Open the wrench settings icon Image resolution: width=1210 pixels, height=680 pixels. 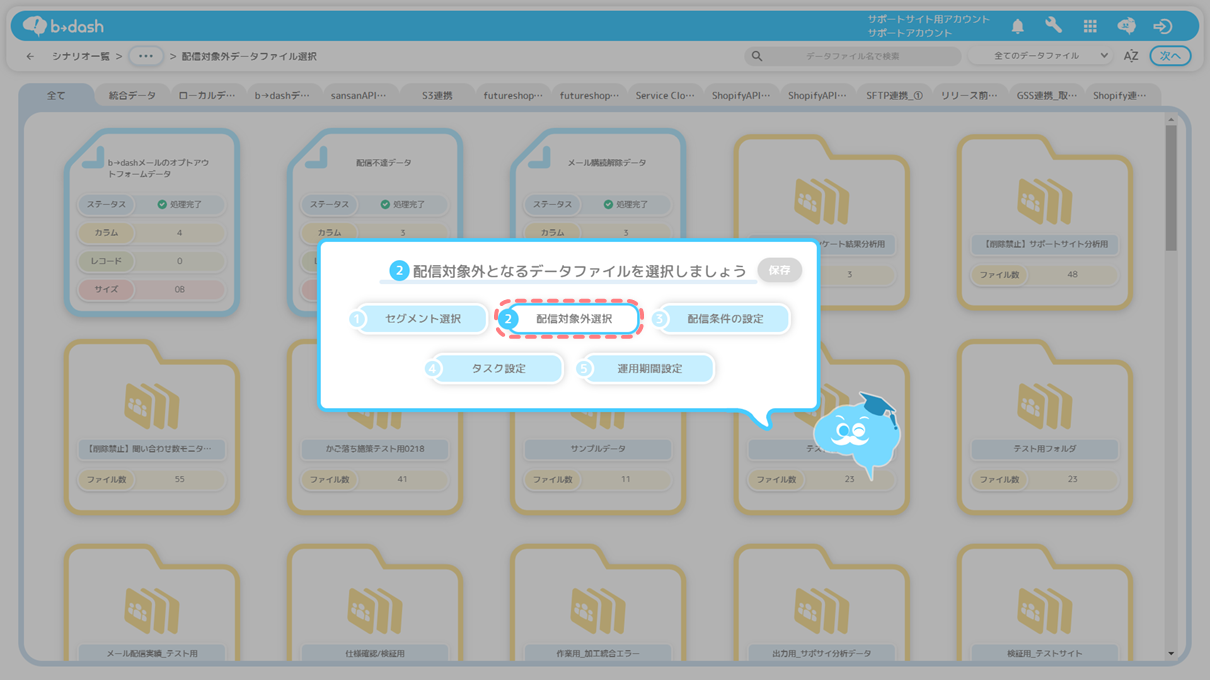1053,26
